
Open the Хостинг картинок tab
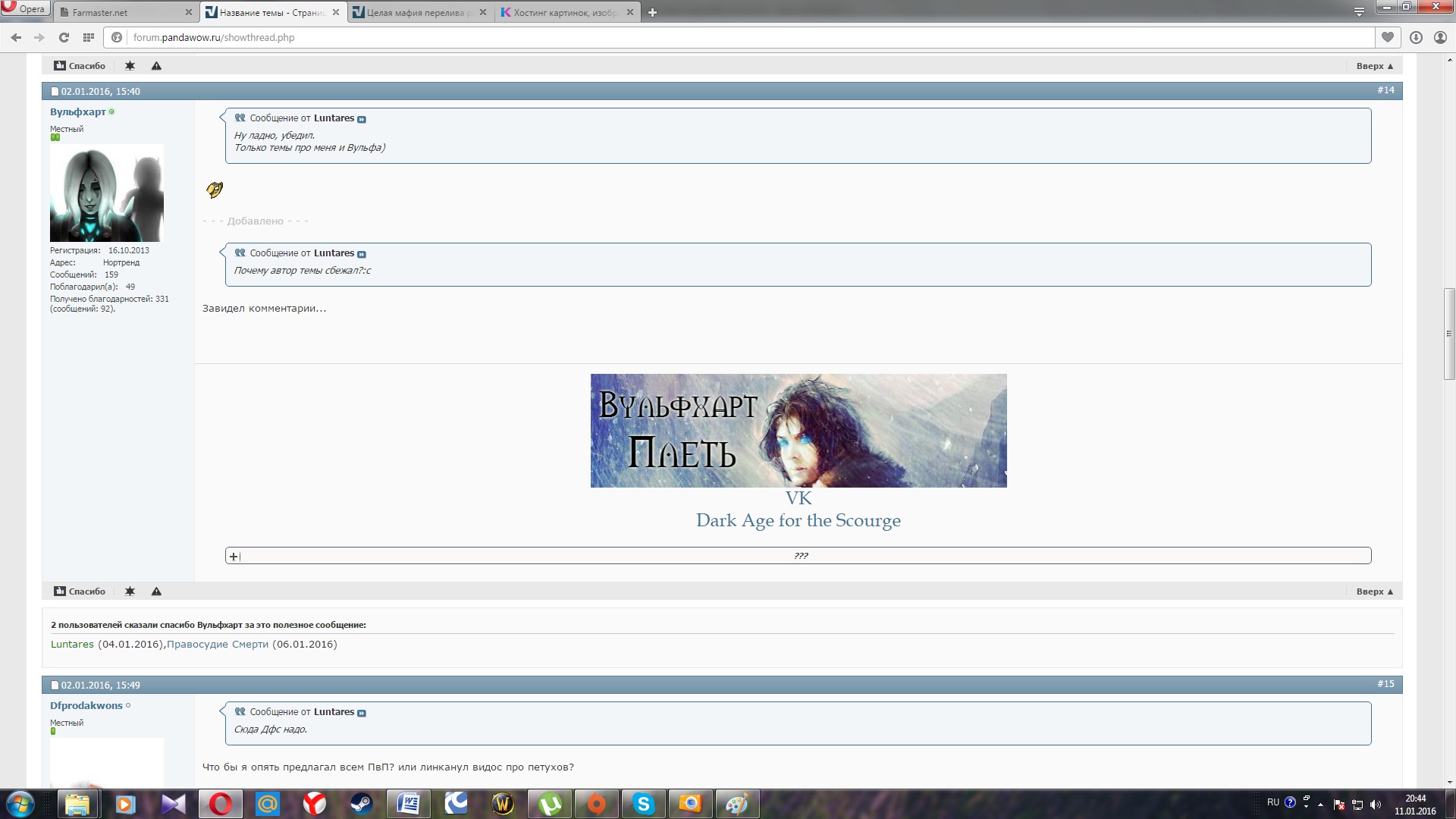(x=565, y=13)
